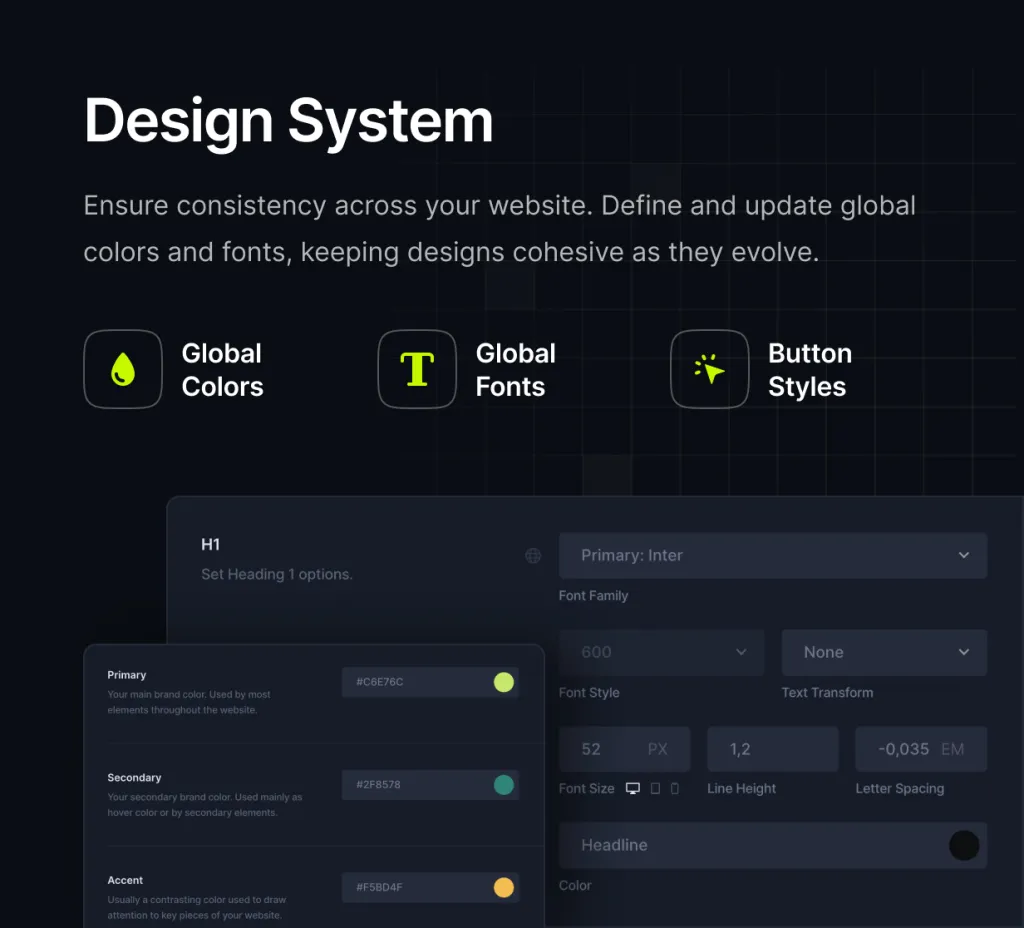Viewport: 1024px width, 928px height.
Task: Select mobile device icon for Font Size
Action: coord(675,788)
